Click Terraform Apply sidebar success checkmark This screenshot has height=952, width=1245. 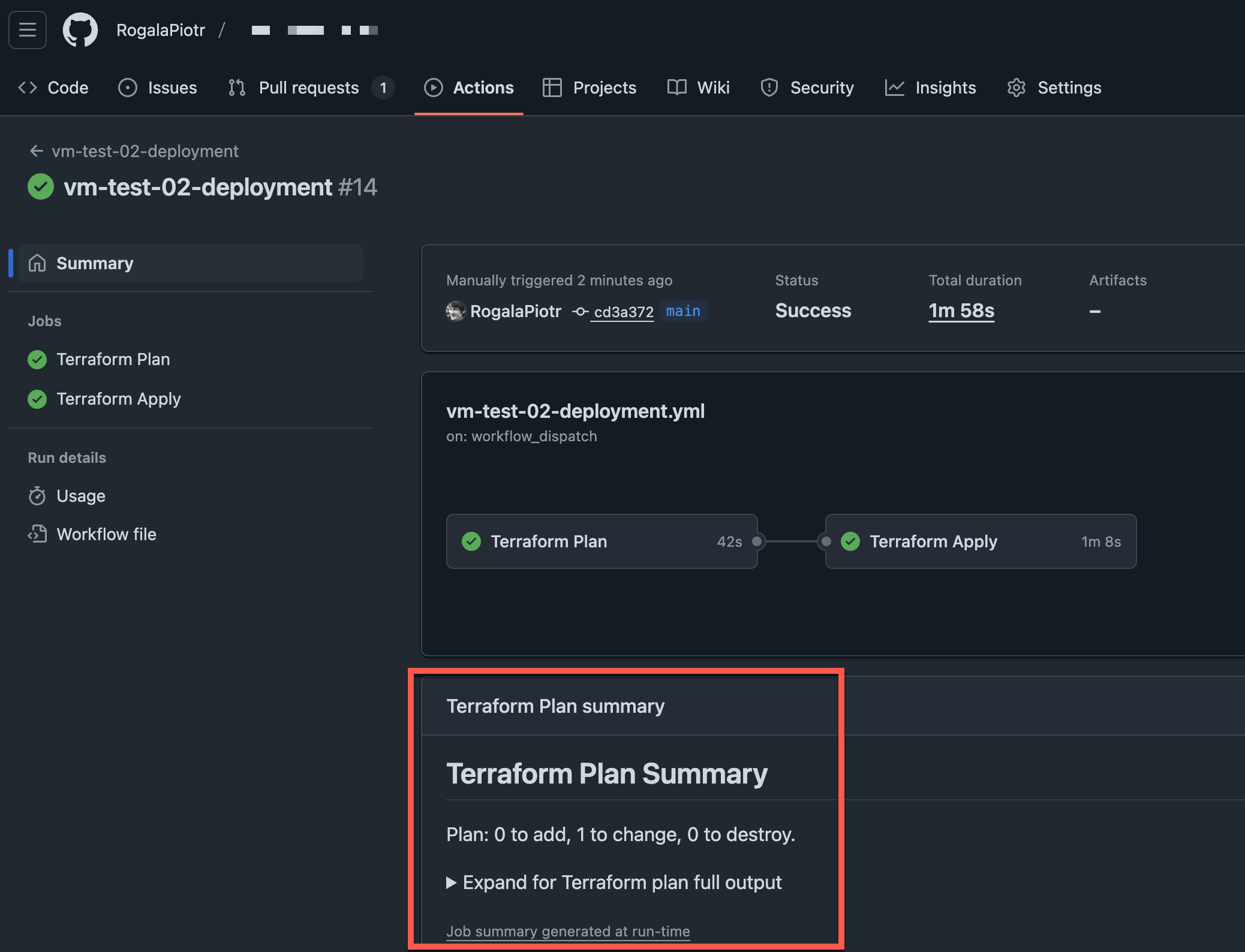click(37, 399)
